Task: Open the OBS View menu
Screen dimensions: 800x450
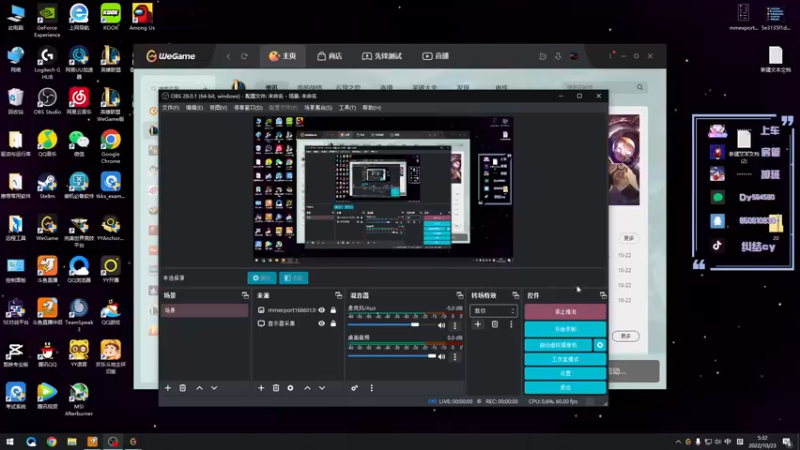Action: (218, 108)
